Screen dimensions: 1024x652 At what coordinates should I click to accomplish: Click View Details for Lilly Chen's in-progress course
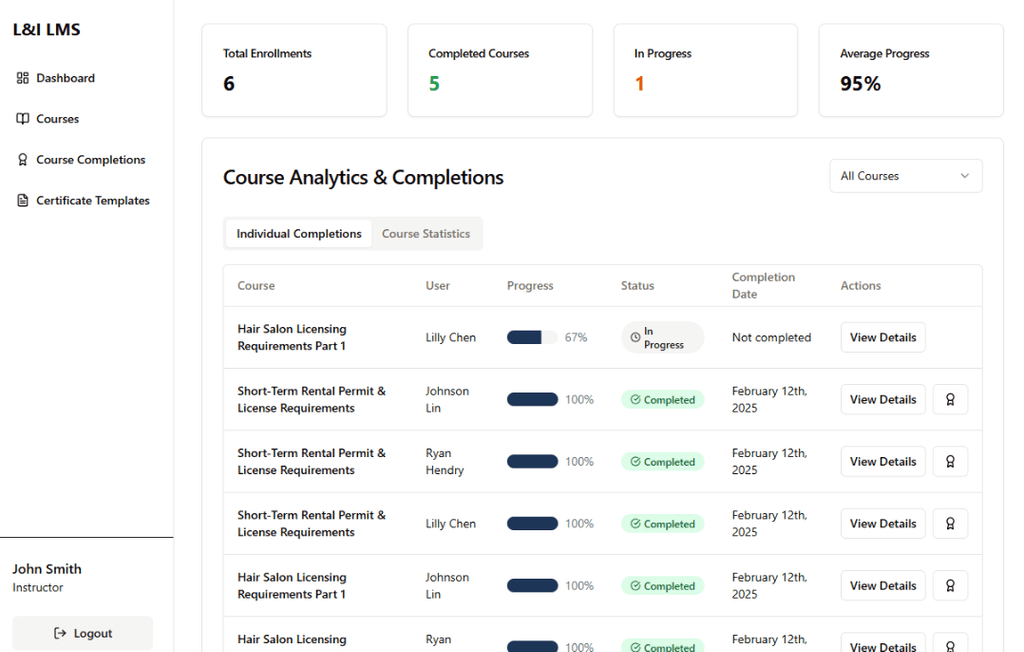[x=882, y=337]
